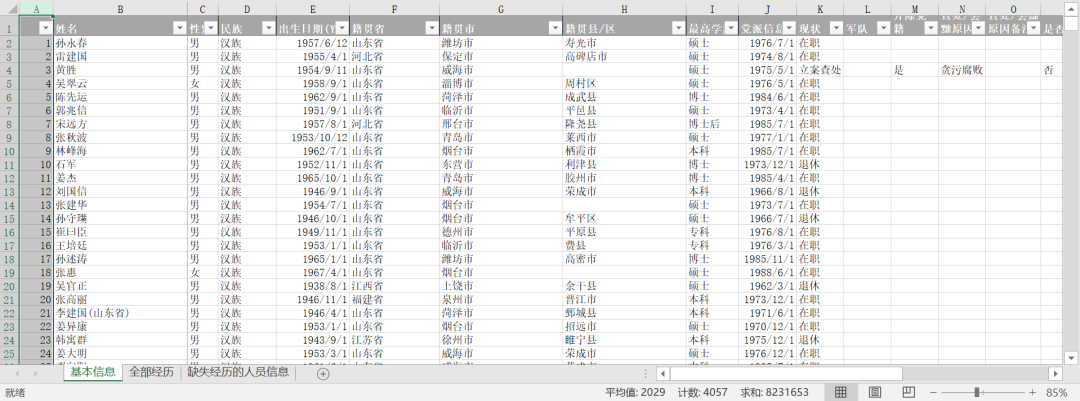Open the 籍贯省 column filter dropdown
This screenshot has width=1080, height=401.
[431, 28]
